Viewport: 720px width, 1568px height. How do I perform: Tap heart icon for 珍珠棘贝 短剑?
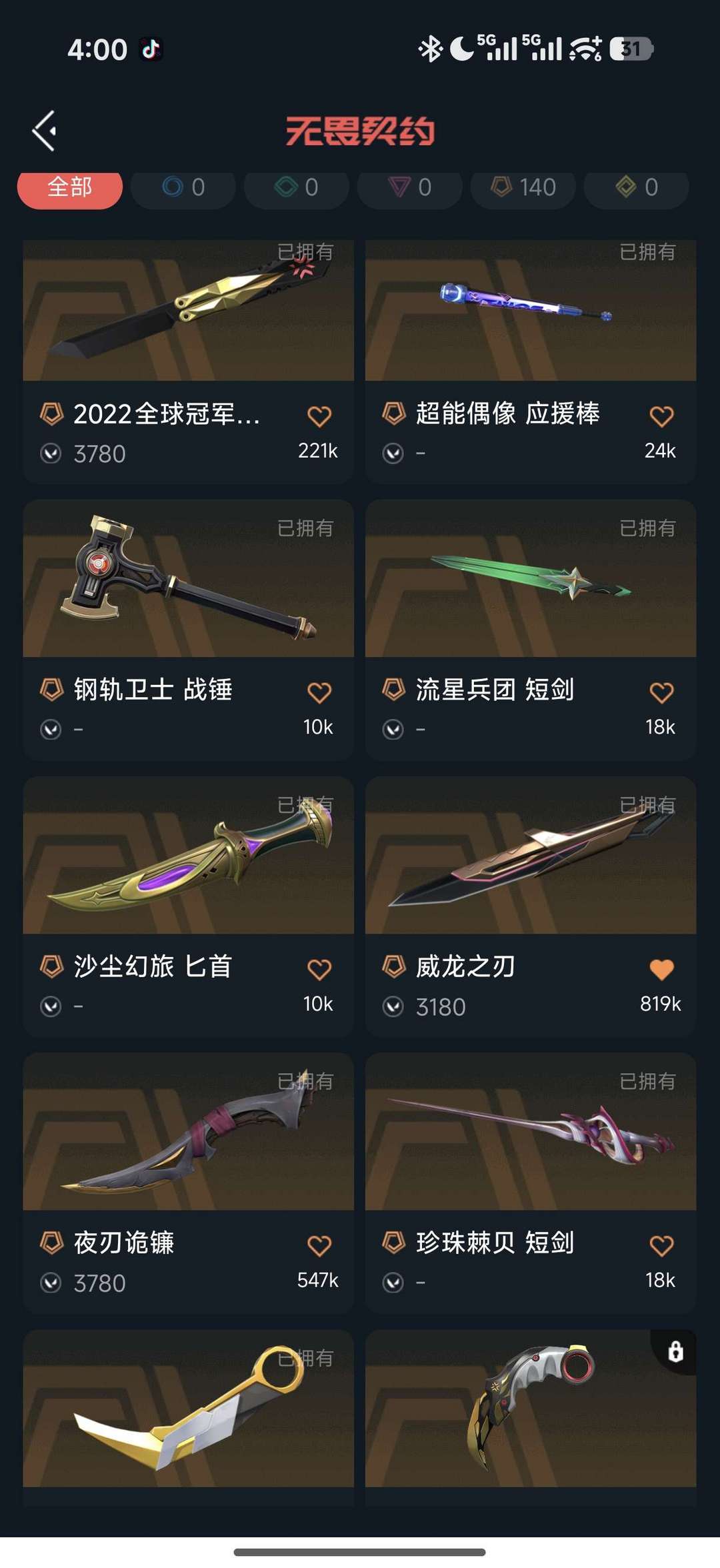point(661,1246)
